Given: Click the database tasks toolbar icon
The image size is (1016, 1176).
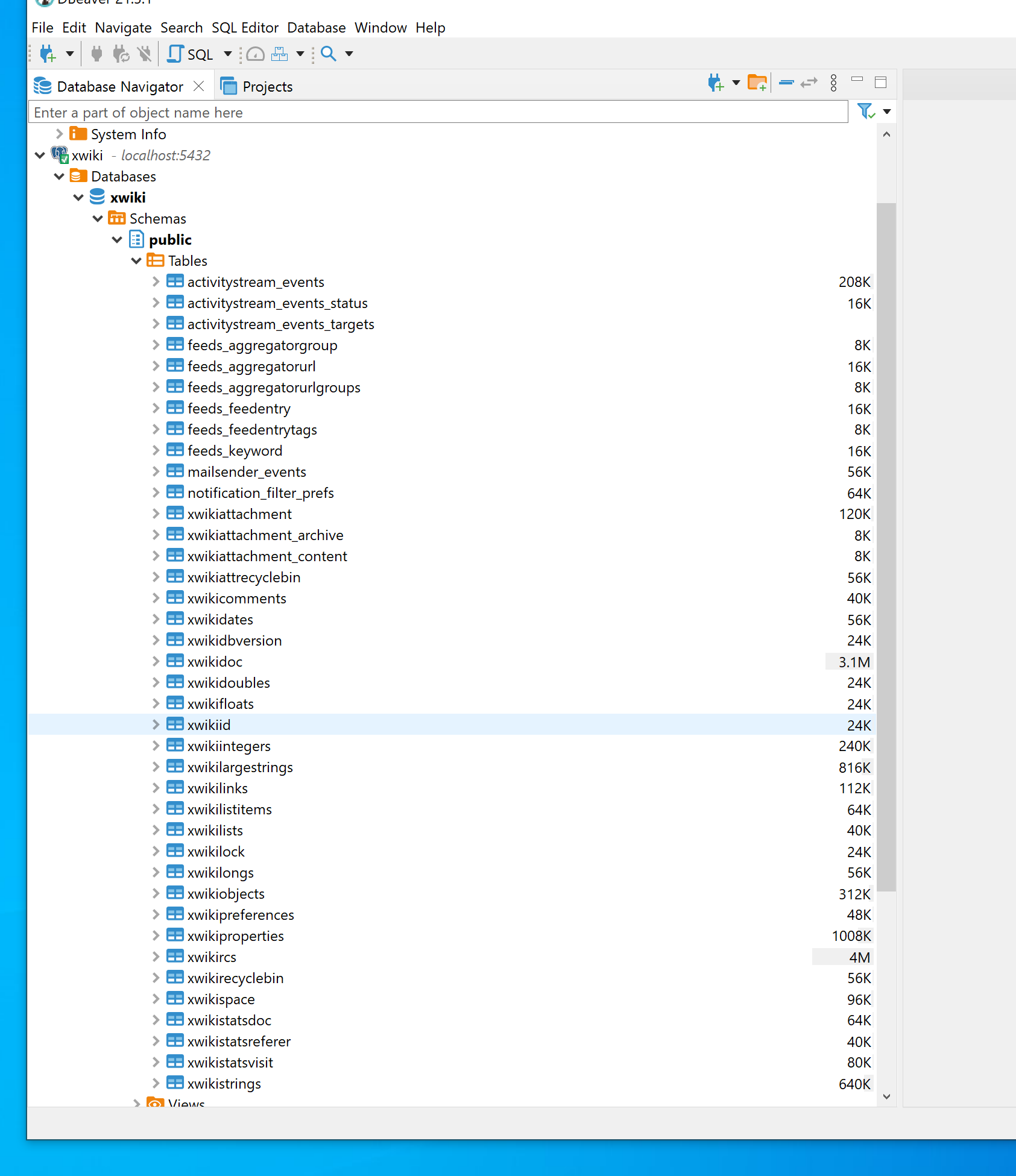Looking at the screenshot, I should pyautogui.click(x=279, y=54).
